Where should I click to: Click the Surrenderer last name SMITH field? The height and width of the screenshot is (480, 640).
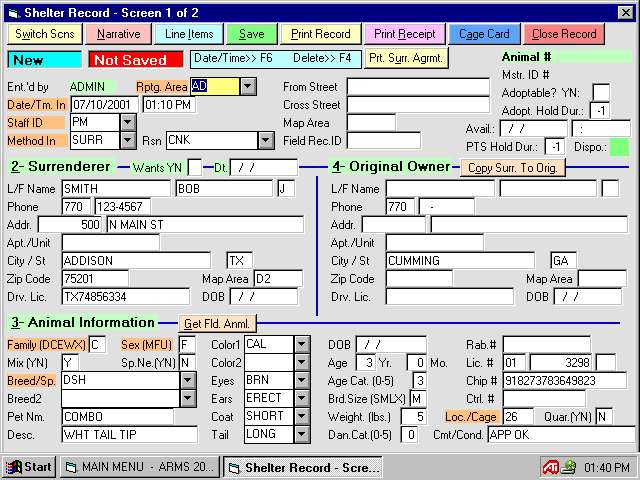coord(116,189)
